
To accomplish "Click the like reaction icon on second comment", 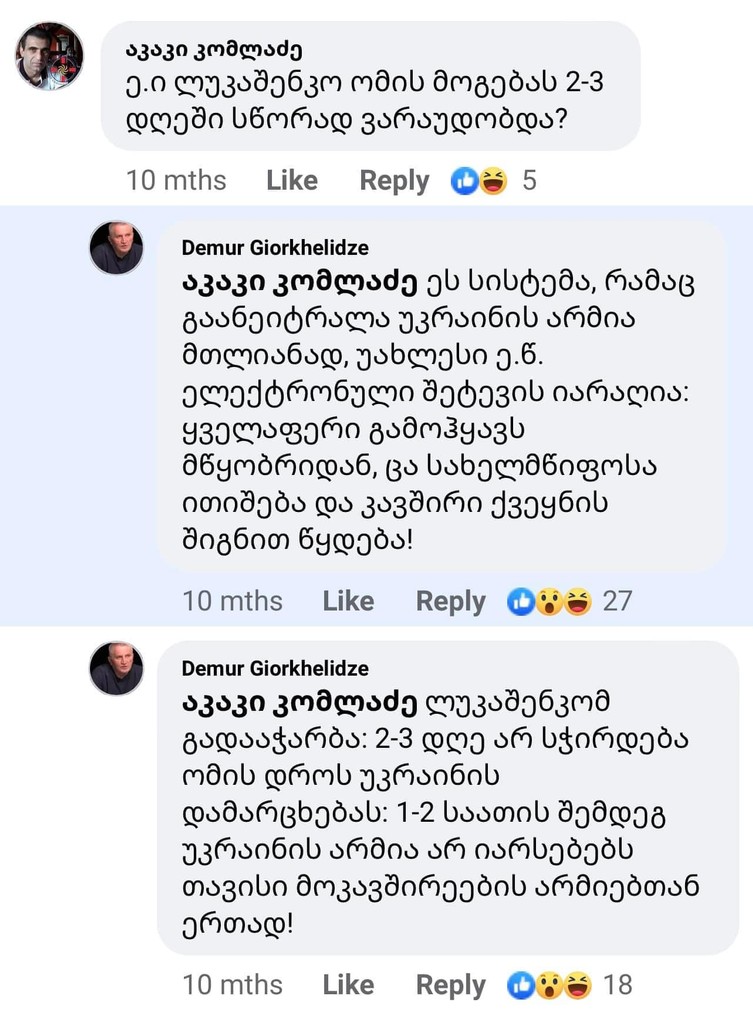I will tap(521, 601).
